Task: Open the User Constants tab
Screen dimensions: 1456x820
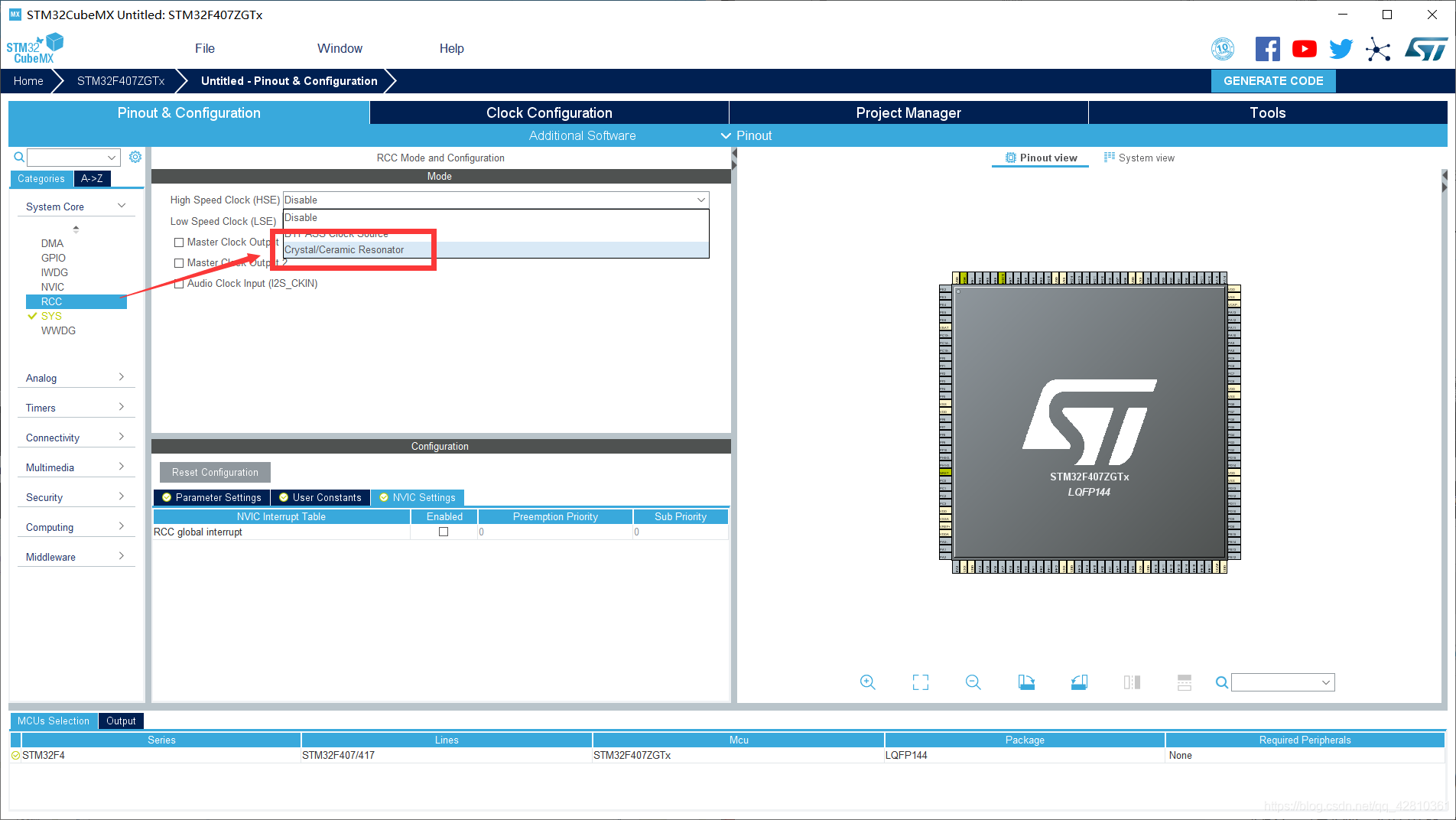Action: click(x=320, y=497)
